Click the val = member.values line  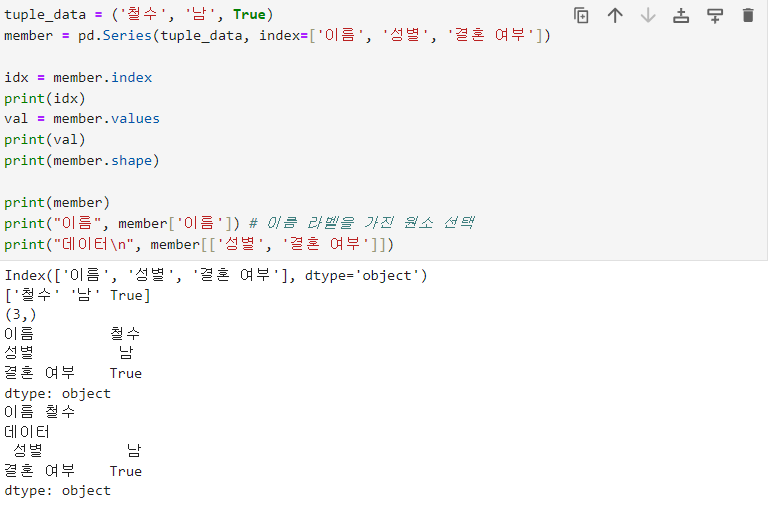coord(82,119)
